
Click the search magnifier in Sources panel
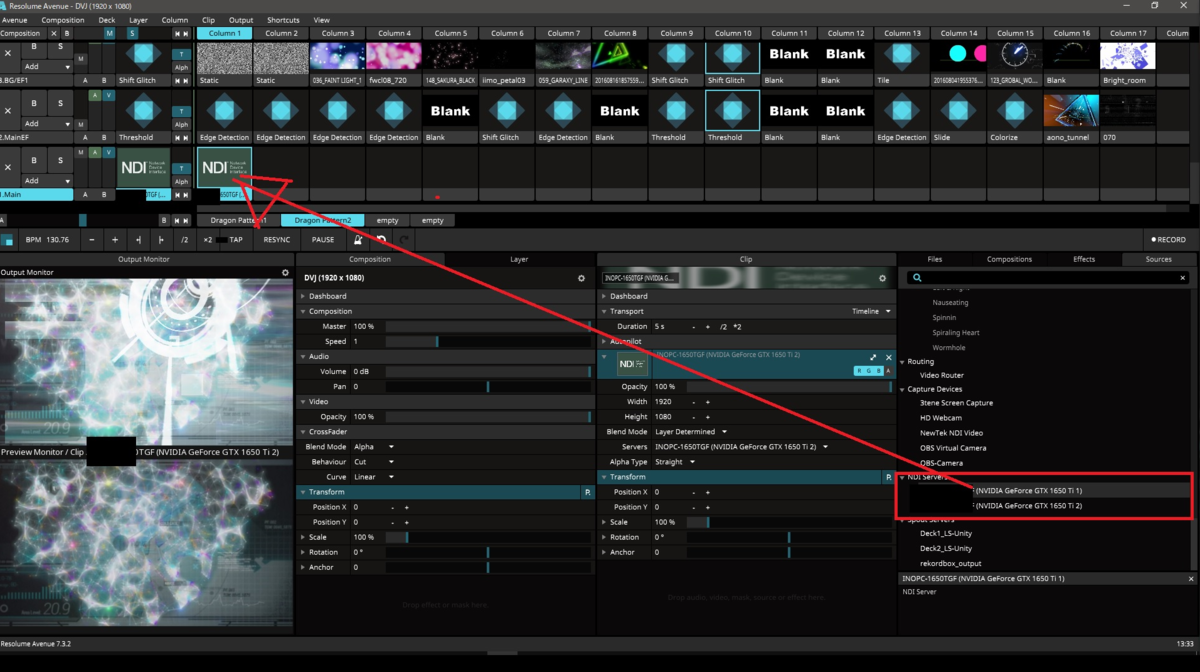tap(916, 277)
